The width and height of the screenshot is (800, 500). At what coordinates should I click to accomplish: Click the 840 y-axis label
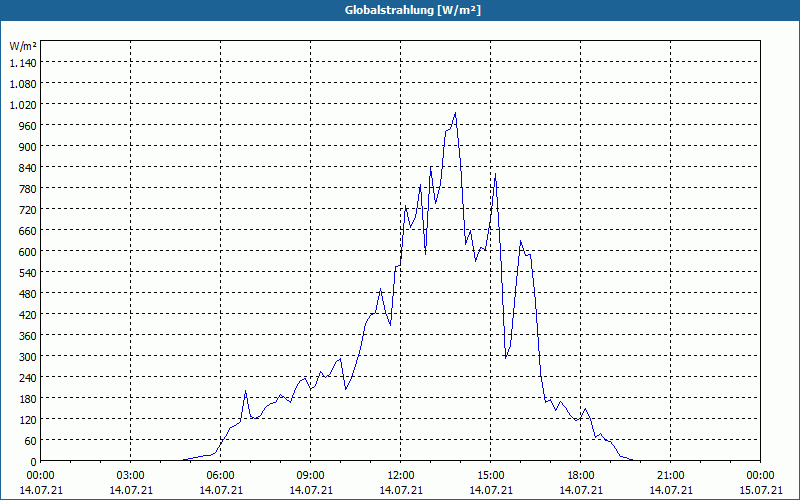point(28,168)
